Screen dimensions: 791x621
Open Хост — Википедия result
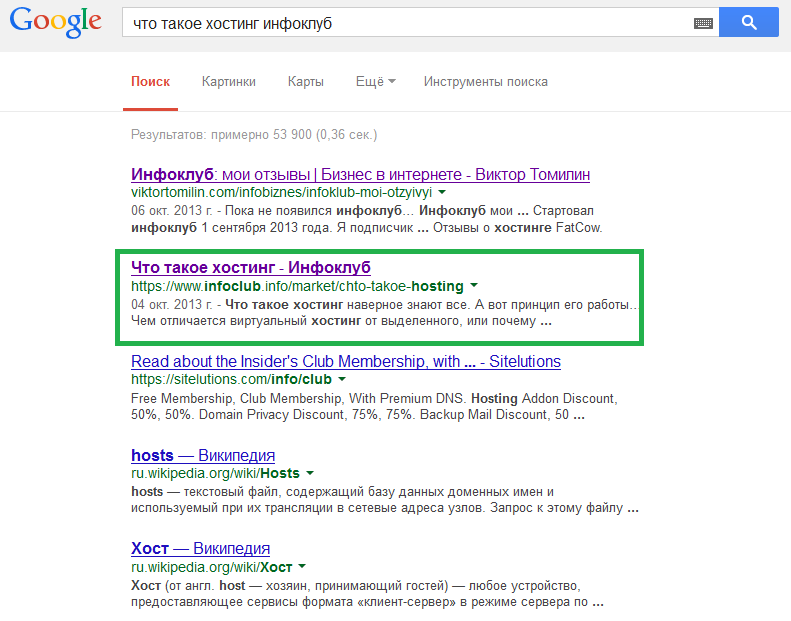200,548
